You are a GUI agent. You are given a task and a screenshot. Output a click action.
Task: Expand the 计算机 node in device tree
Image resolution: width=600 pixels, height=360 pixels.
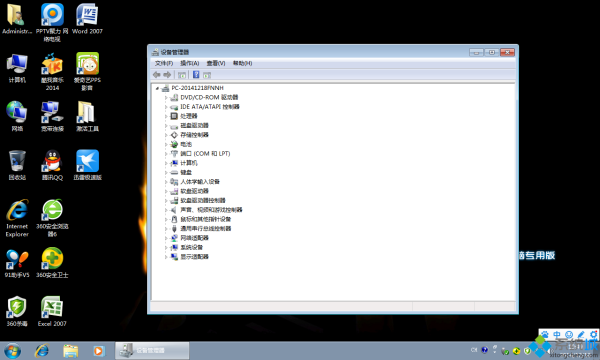point(166,163)
